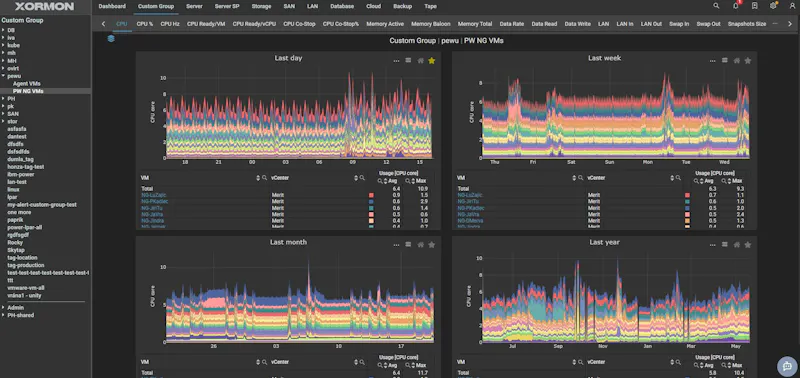Toggle the favorite star on Last year chart

pos(748,244)
